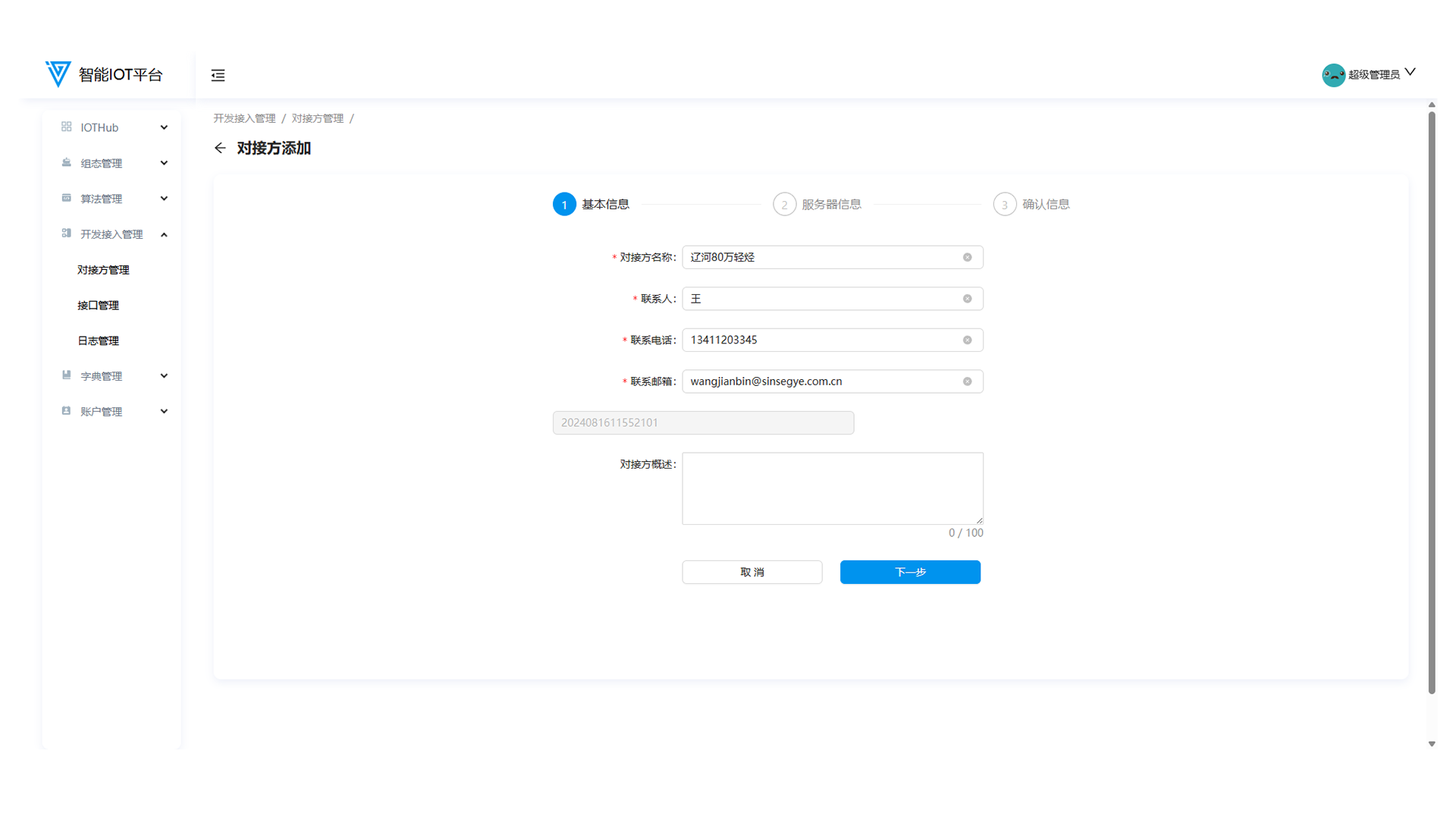Screen dimensions: 1456x819
Task: Click the 对接方管理 breadcrumb link
Action: coord(317,118)
